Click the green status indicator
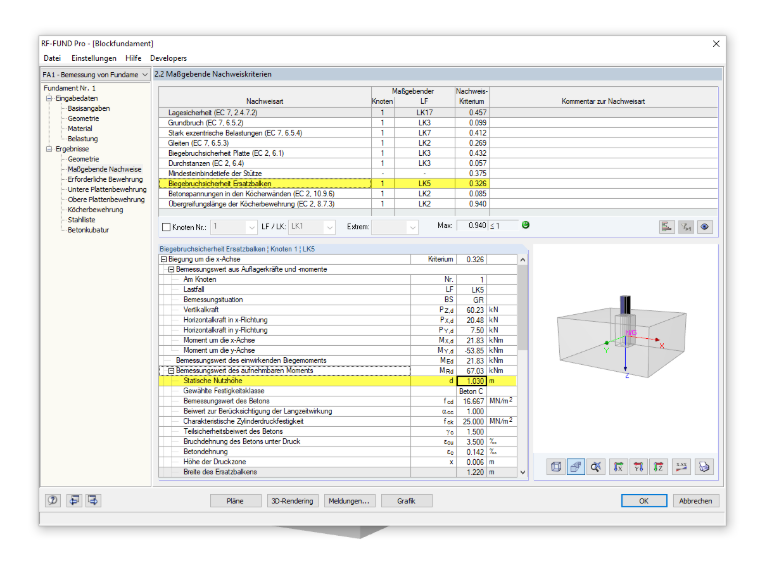 525,225
